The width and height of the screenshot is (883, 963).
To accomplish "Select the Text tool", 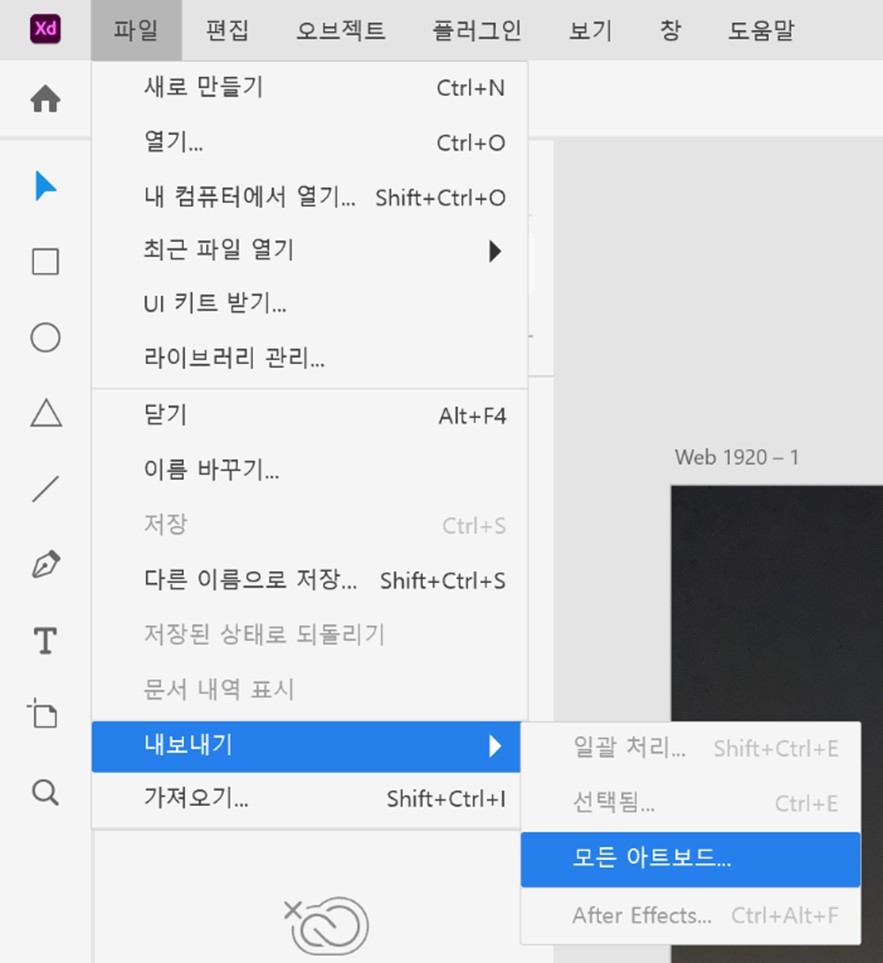I will pyautogui.click(x=45, y=641).
